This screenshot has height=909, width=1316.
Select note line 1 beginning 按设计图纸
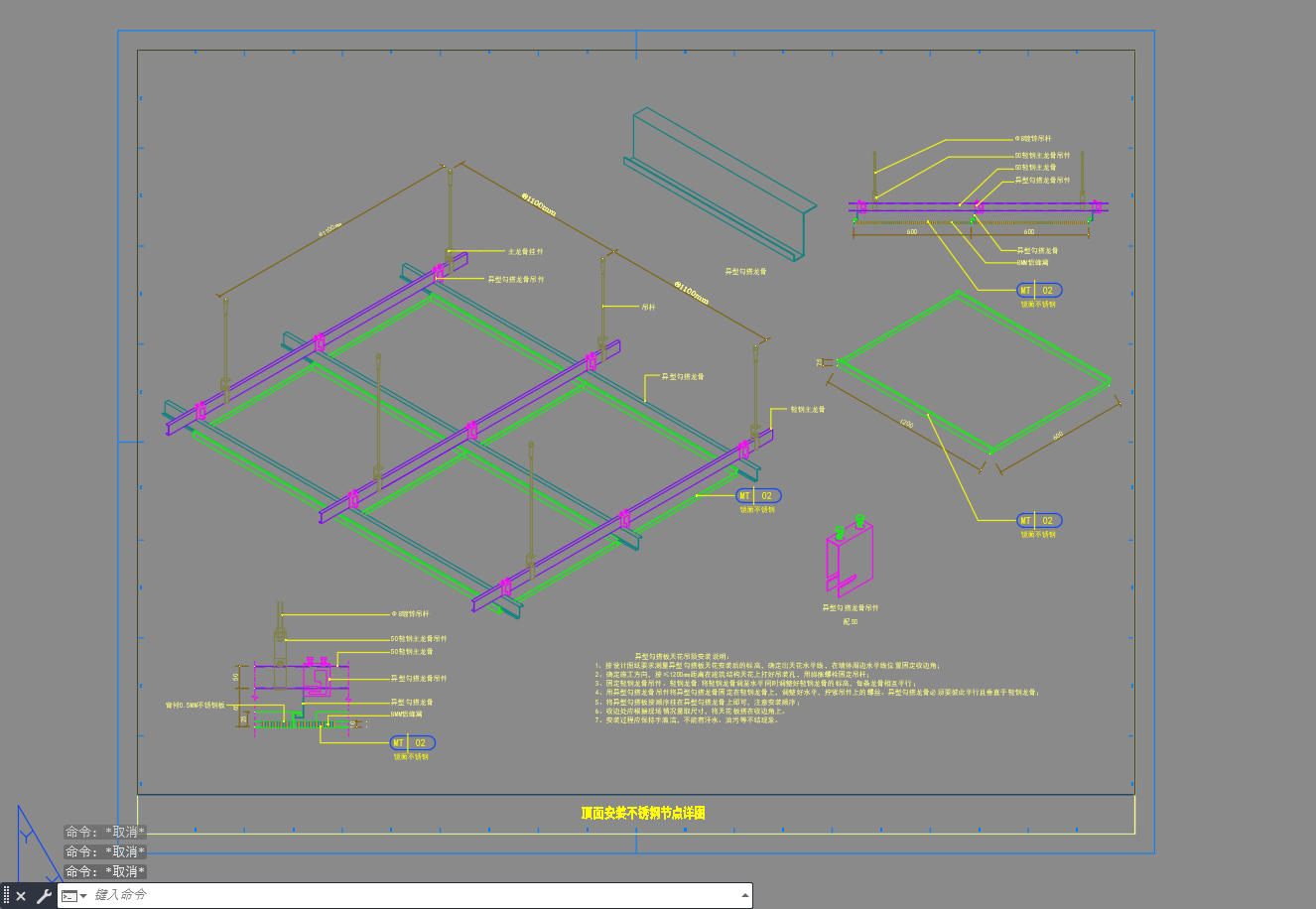[x=768, y=666]
